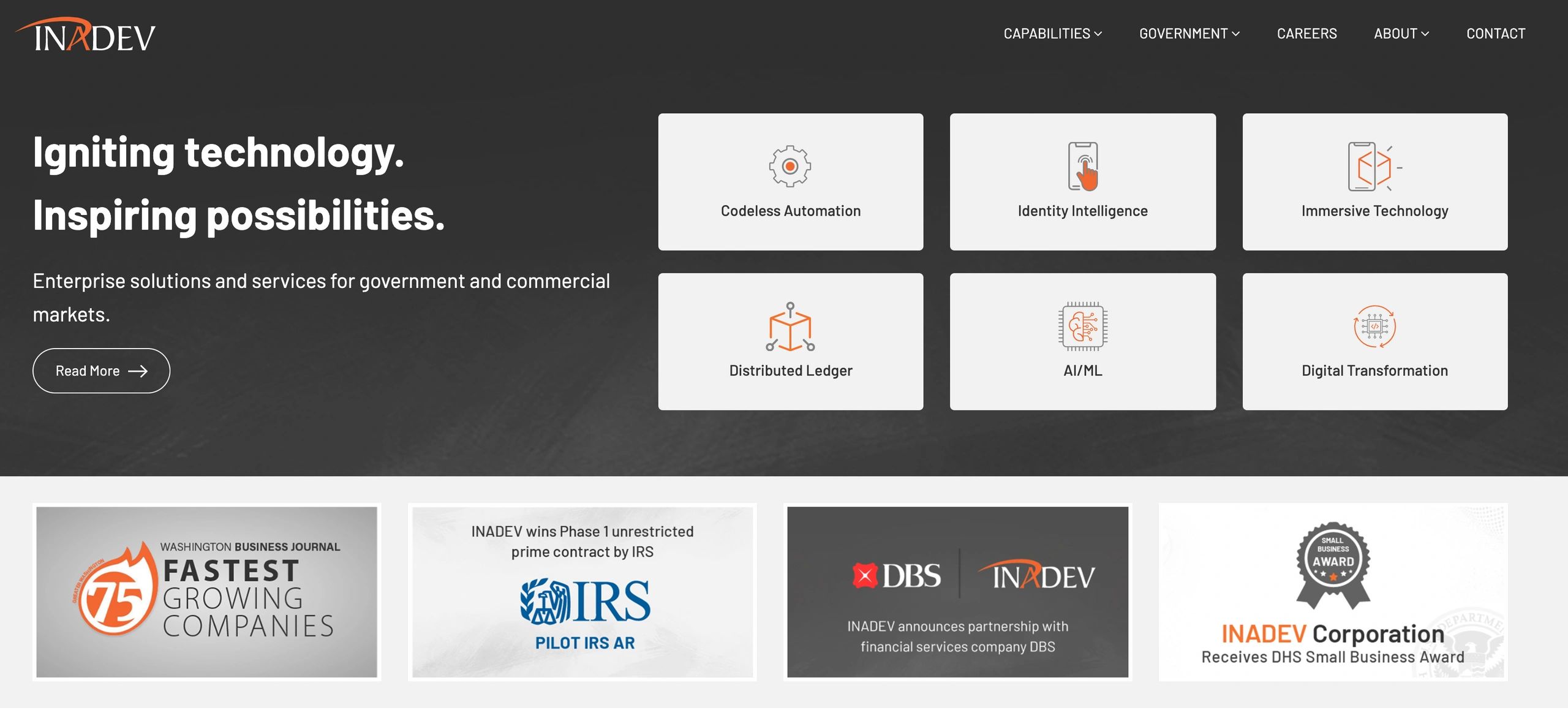1568x710 pixels.
Task: Go to the Contact page
Action: click(1496, 34)
